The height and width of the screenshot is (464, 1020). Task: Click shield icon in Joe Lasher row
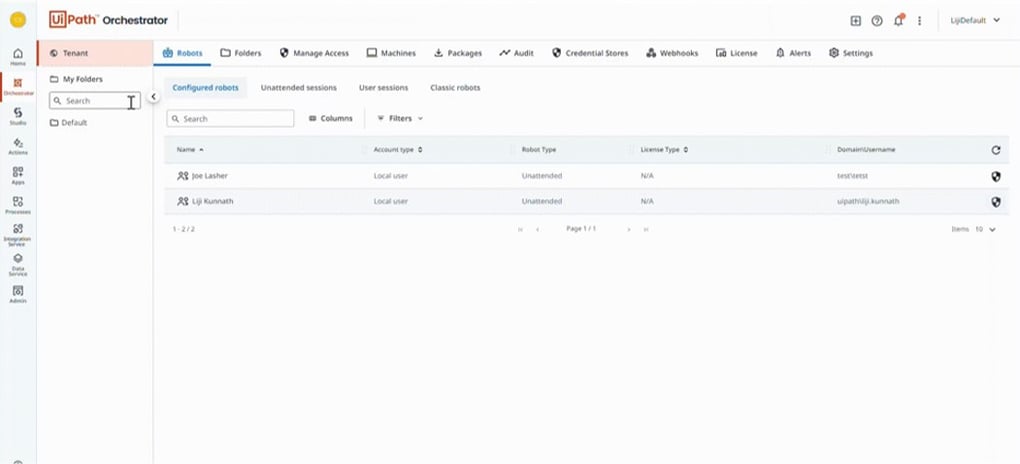995,176
